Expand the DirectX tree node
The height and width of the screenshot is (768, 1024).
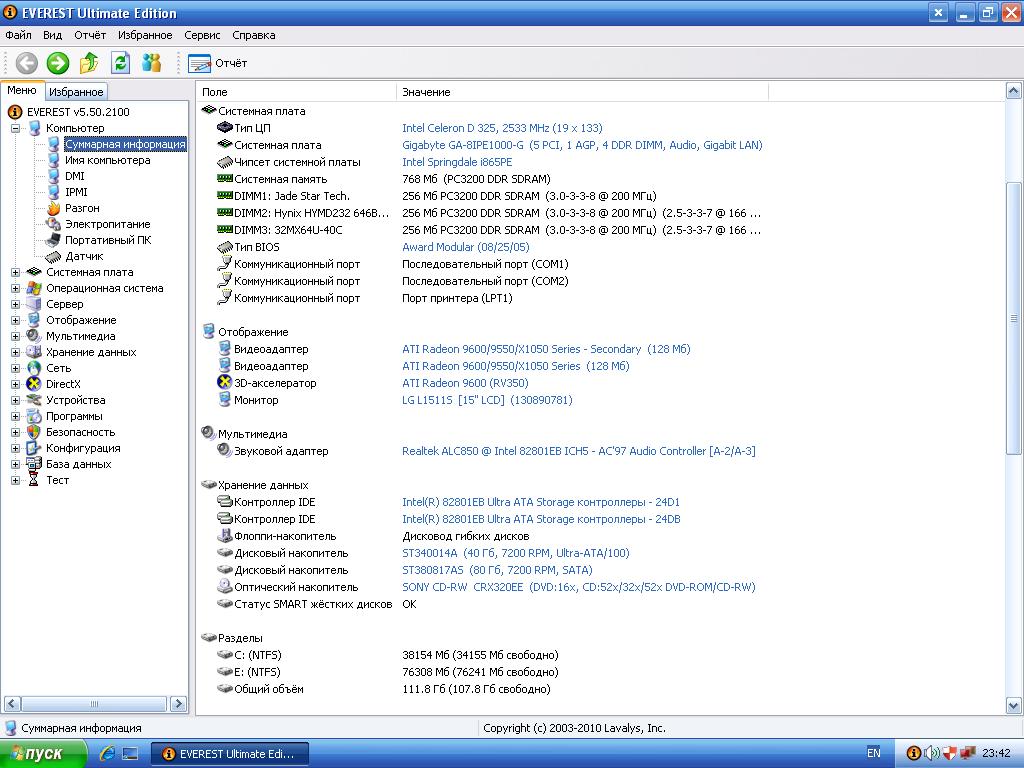tap(15, 385)
